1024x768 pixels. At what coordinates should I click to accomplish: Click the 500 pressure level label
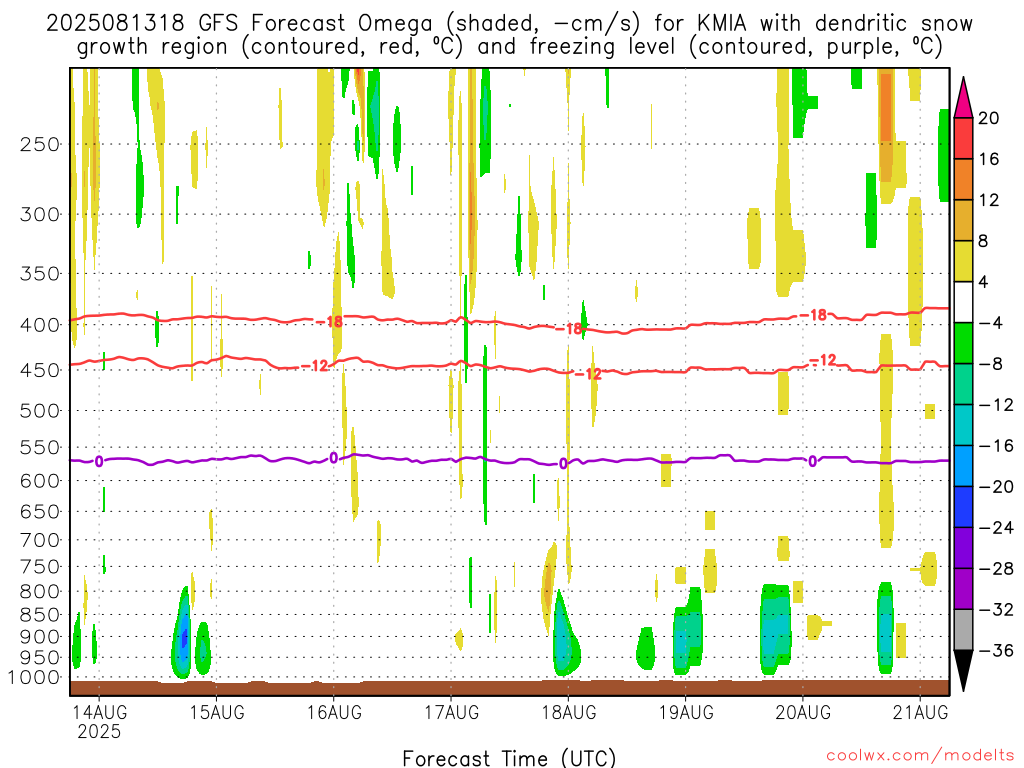pos(40,411)
